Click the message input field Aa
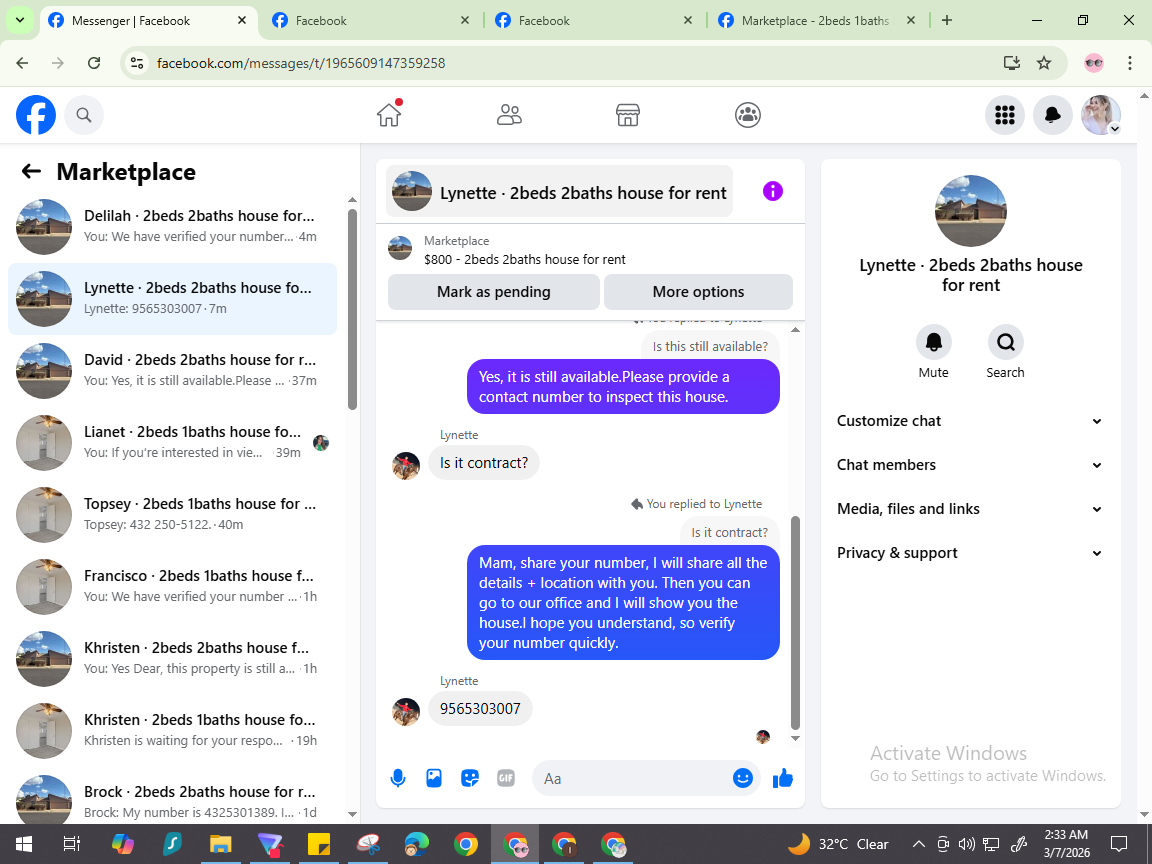This screenshot has width=1152, height=864. click(632, 778)
